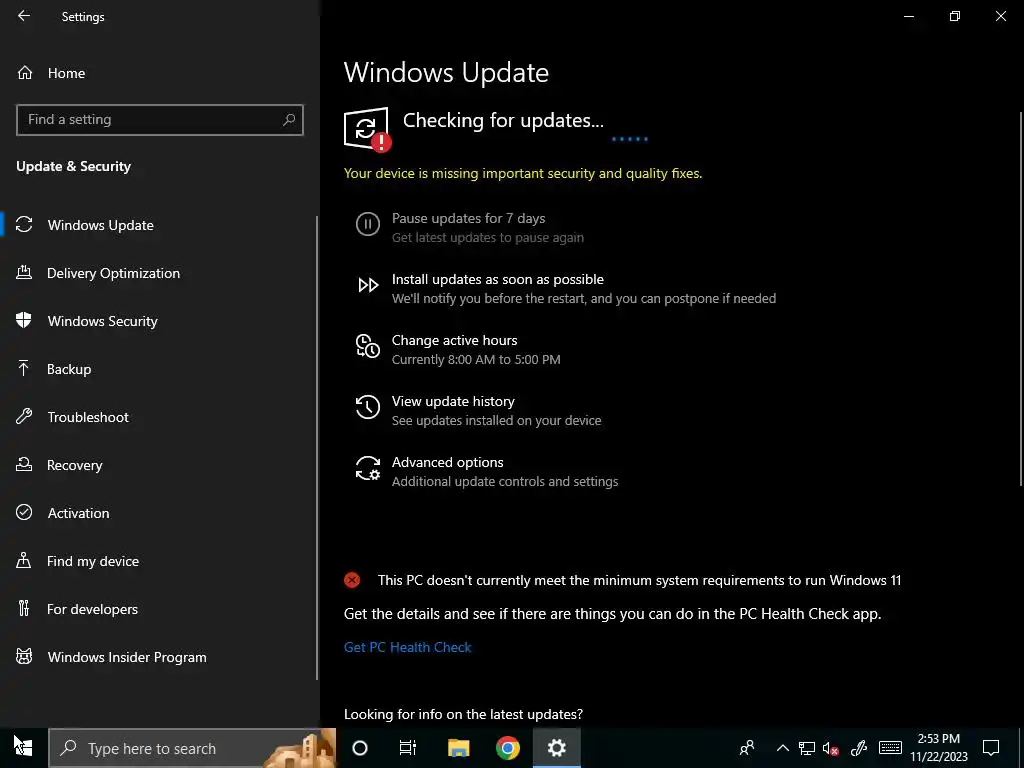Click the Find a setting search box
This screenshot has width=1024, height=768.
pyautogui.click(x=159, y=120)
